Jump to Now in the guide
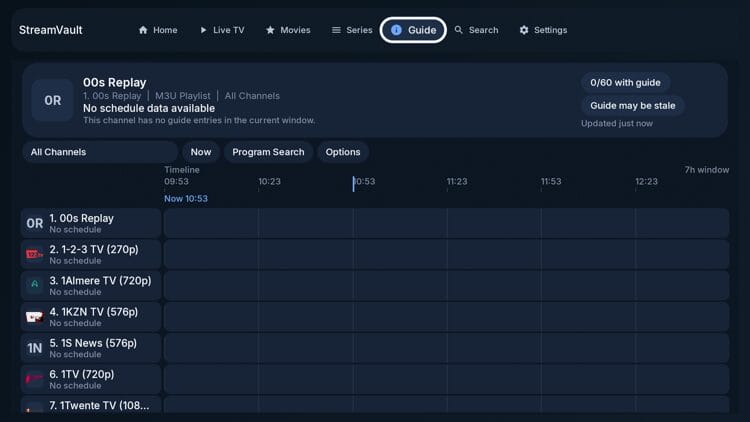This screenshot has height=422, width=750. pyautogui.click(x=200, y=152)
